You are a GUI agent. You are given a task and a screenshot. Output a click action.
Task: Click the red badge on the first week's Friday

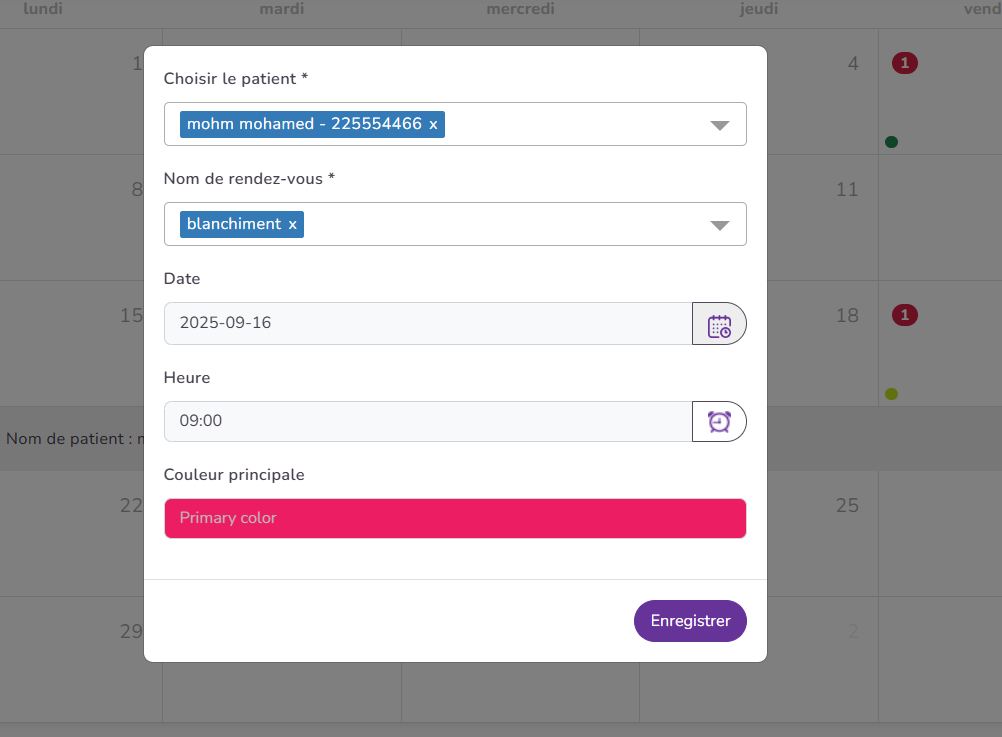(x=904, y=64)
